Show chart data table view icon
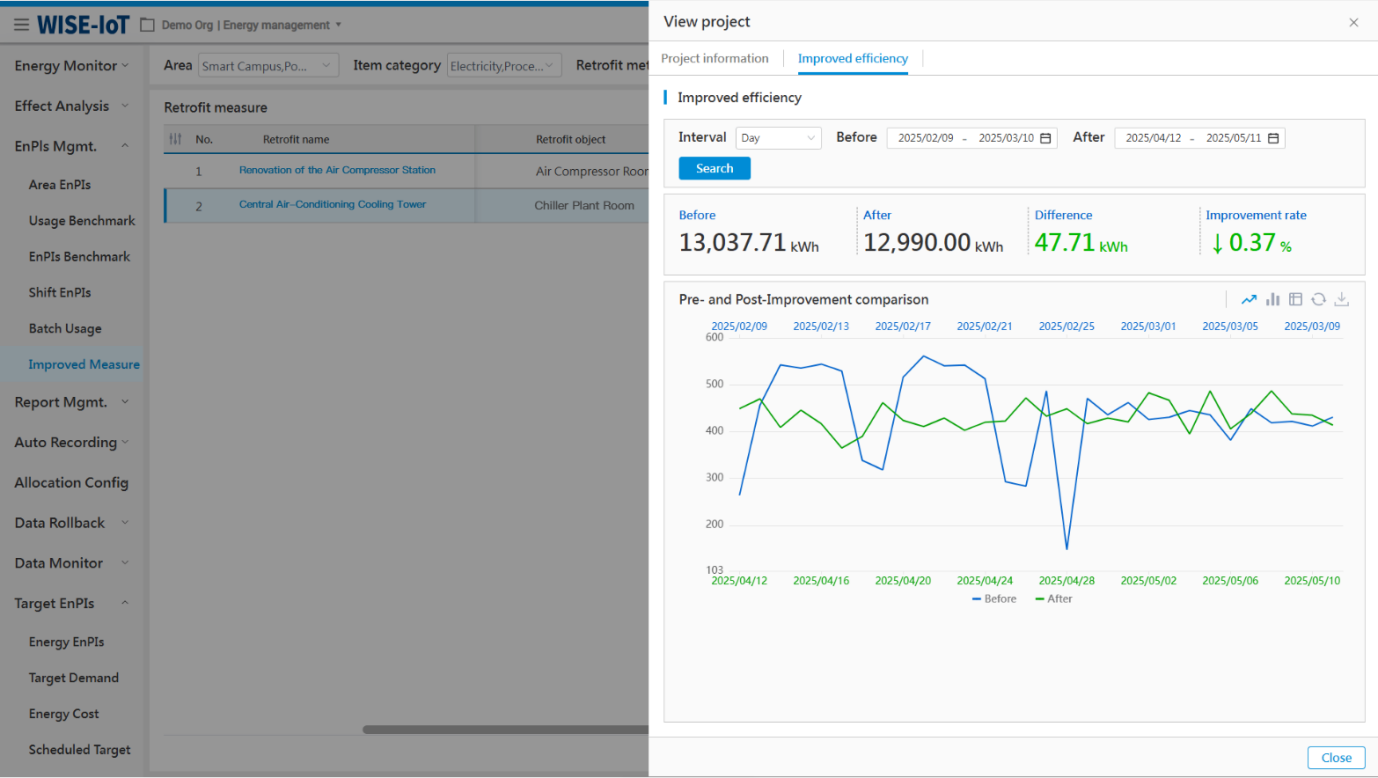Image resolution: width=1378 pixels, height=778 pixels. click(x=1296, y=299)
